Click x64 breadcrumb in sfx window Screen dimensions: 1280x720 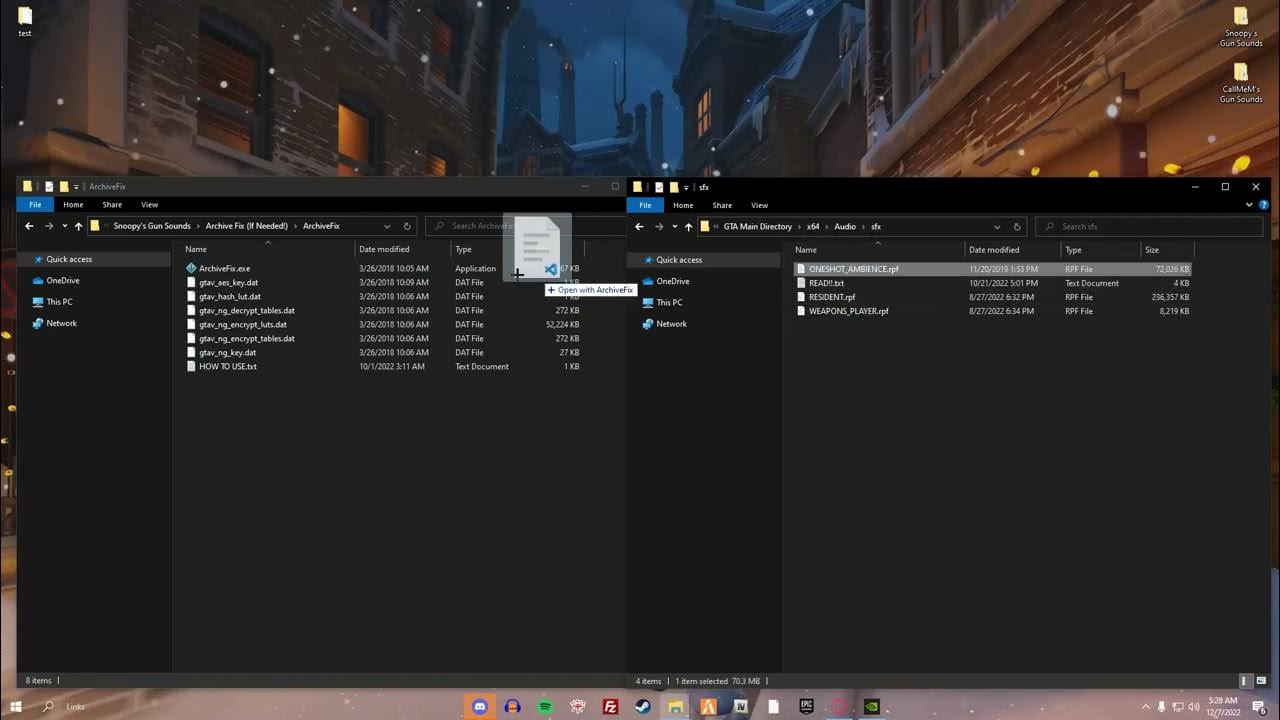click(813, 227)
